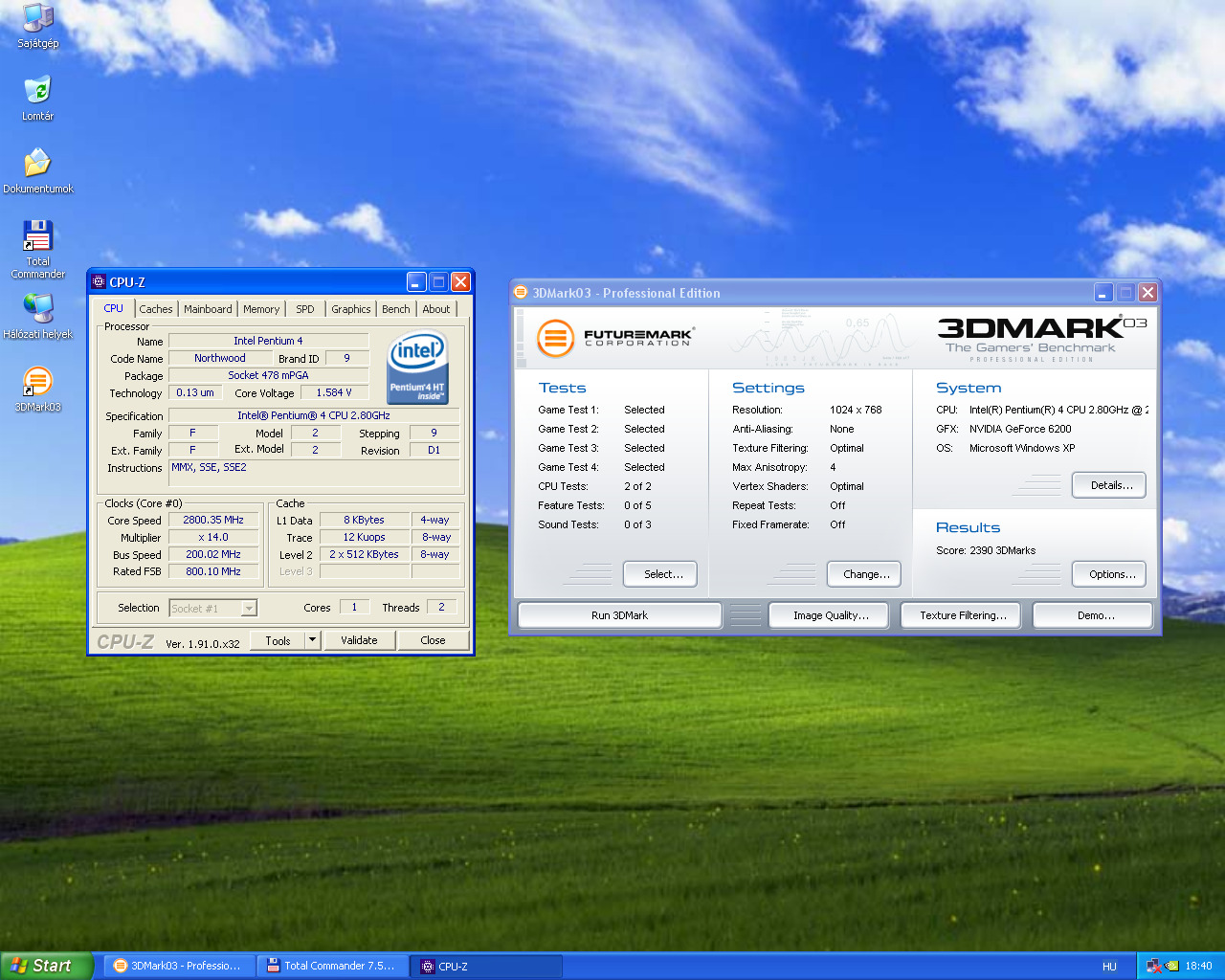Minimize the 3DMark03 window
This screenshot has height=980, width=1225.
[x=1104, y=293]
